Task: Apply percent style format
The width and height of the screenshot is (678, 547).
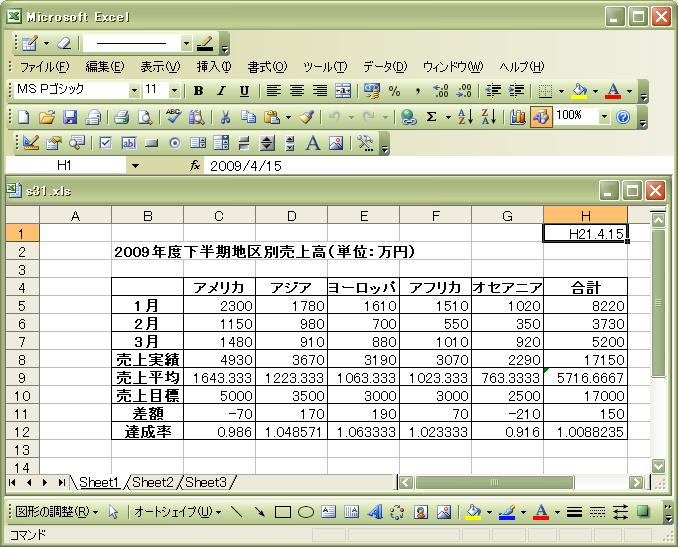Action: coord(394,91)
